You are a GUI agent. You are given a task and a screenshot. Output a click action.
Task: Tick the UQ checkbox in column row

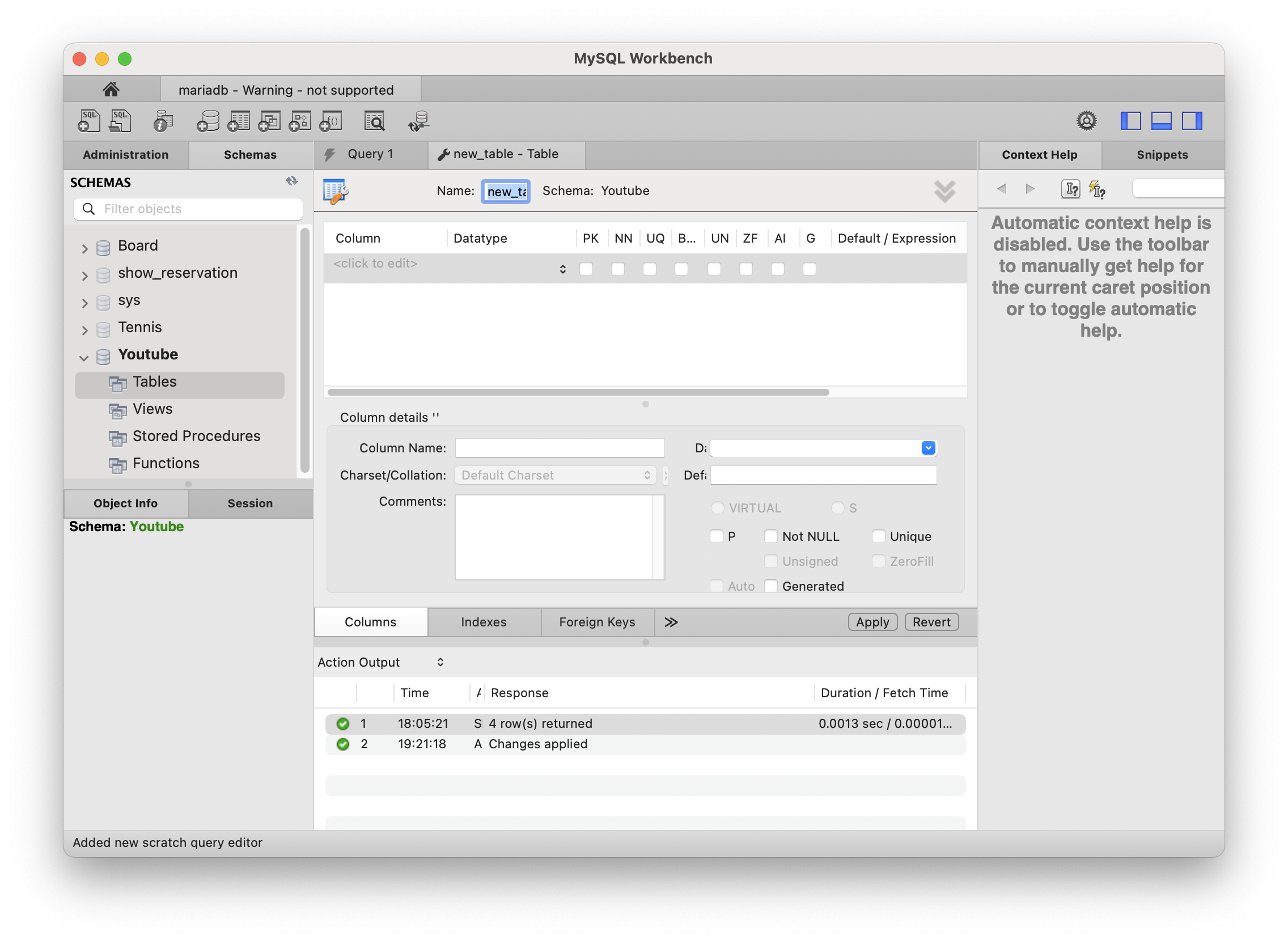click(x=650, y=269)
